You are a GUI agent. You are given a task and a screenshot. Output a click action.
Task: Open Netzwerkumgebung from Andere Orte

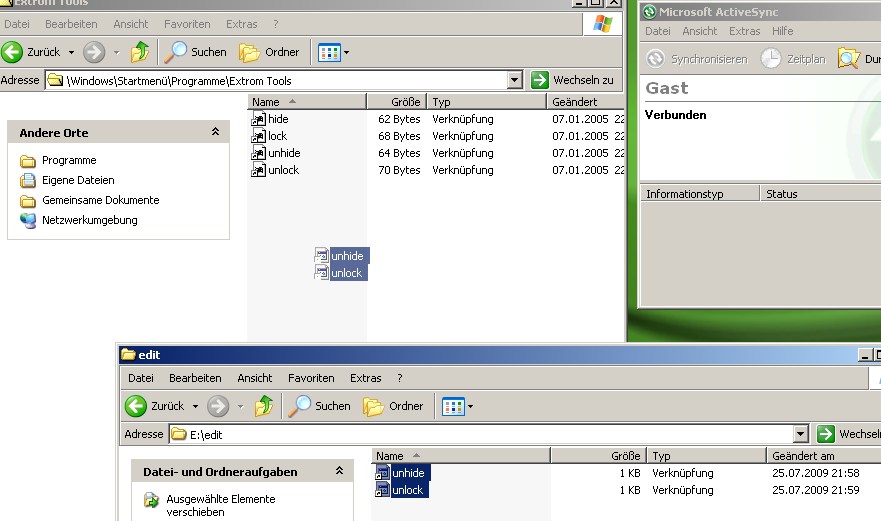(89, 220)
